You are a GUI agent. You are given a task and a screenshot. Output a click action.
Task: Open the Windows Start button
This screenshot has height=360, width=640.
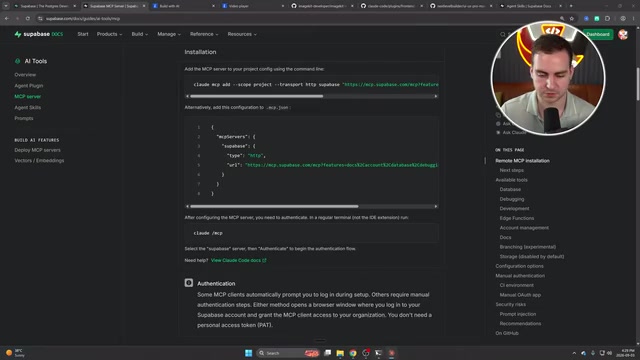(248, 353)
